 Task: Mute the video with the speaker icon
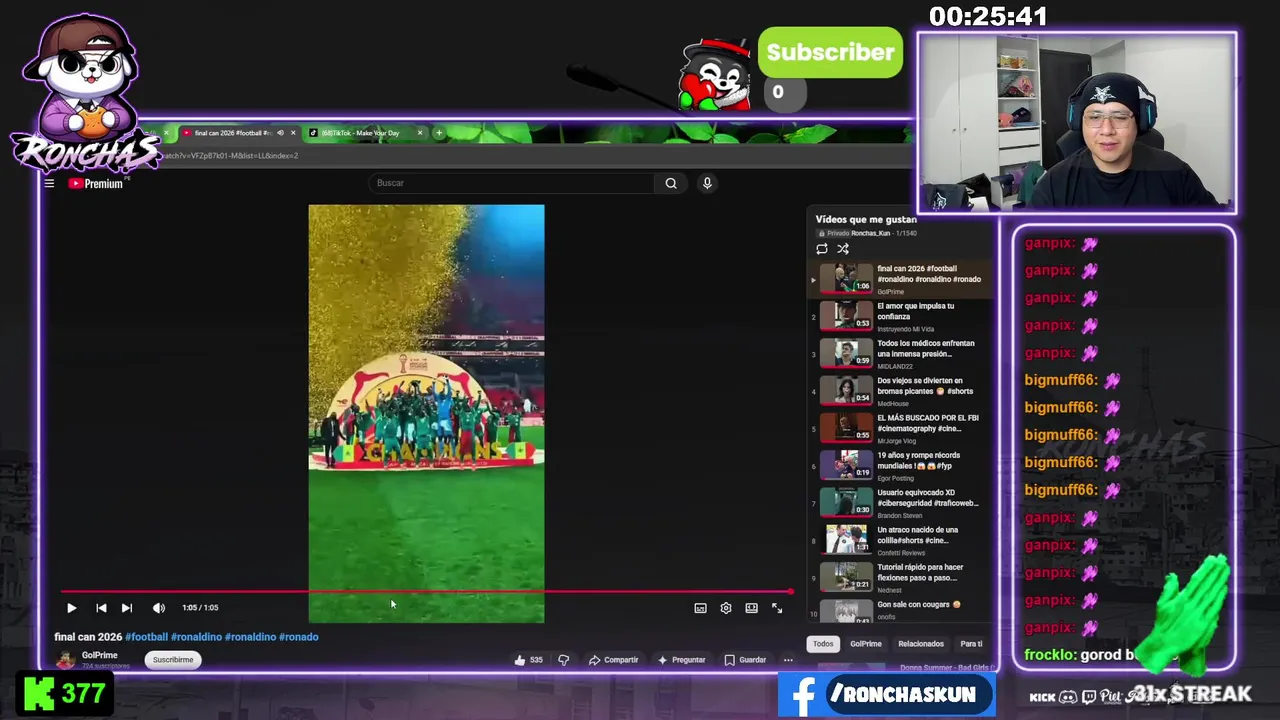(x=159, y=608)
